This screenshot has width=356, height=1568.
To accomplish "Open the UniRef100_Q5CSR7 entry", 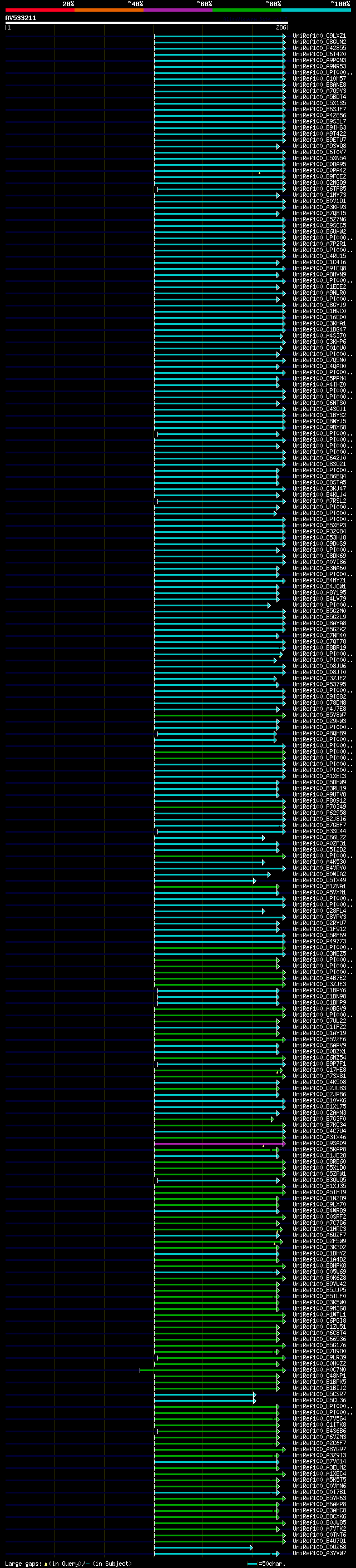I will pyautogui.click(x=319, y=1394).
